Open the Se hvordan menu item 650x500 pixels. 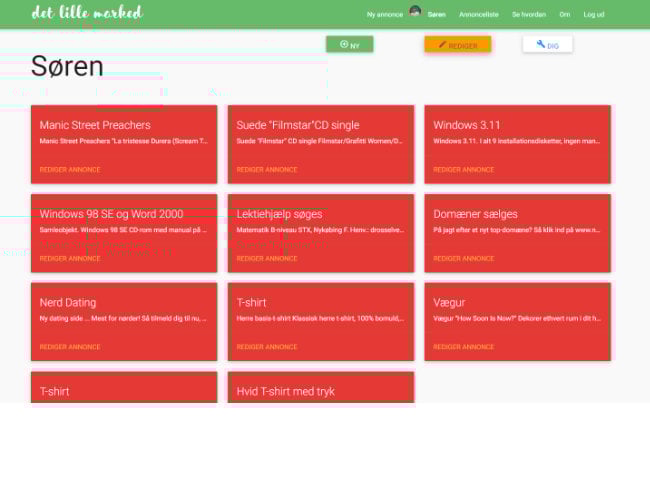[529, 15]
